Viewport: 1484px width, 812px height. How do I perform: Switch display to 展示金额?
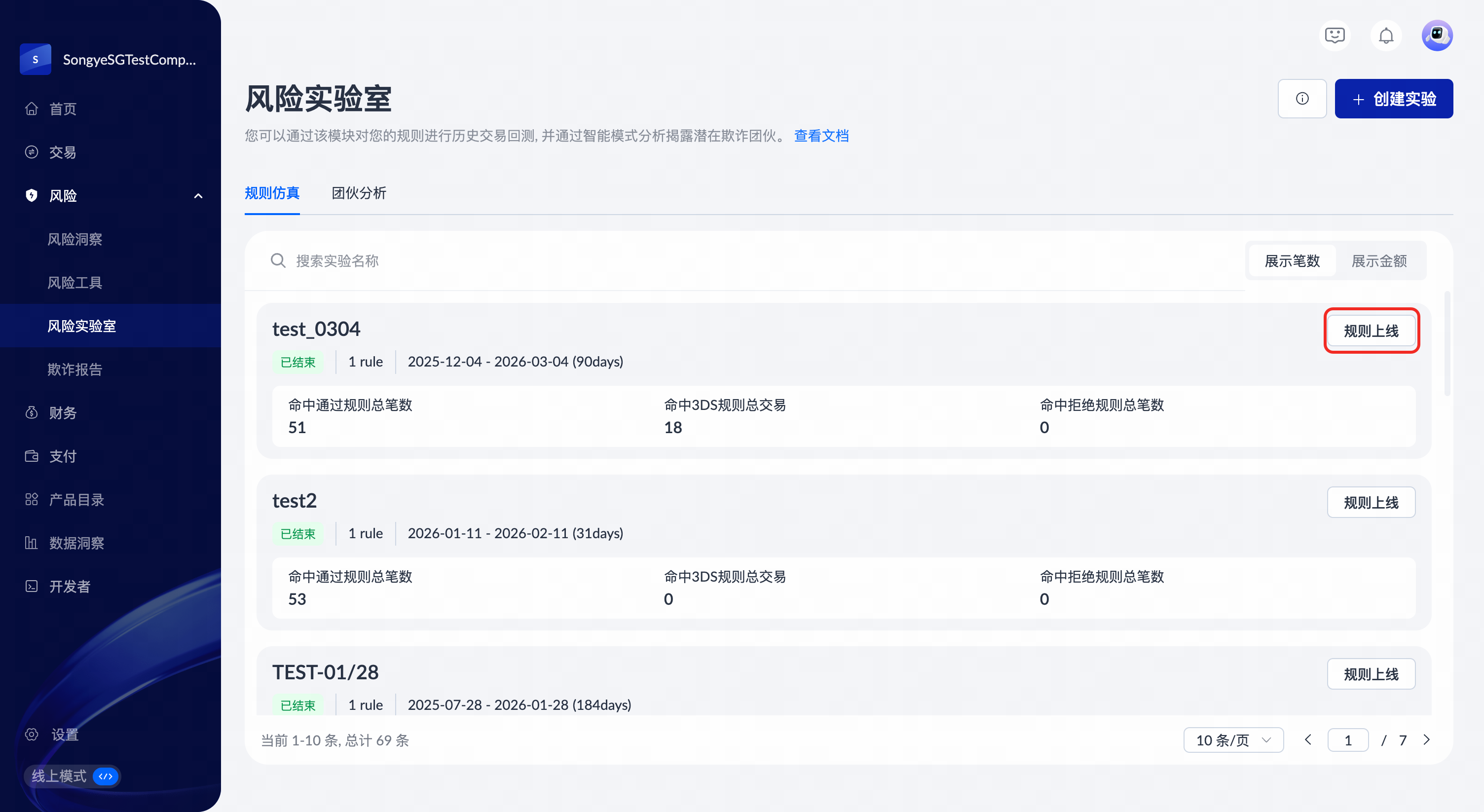1379,261
